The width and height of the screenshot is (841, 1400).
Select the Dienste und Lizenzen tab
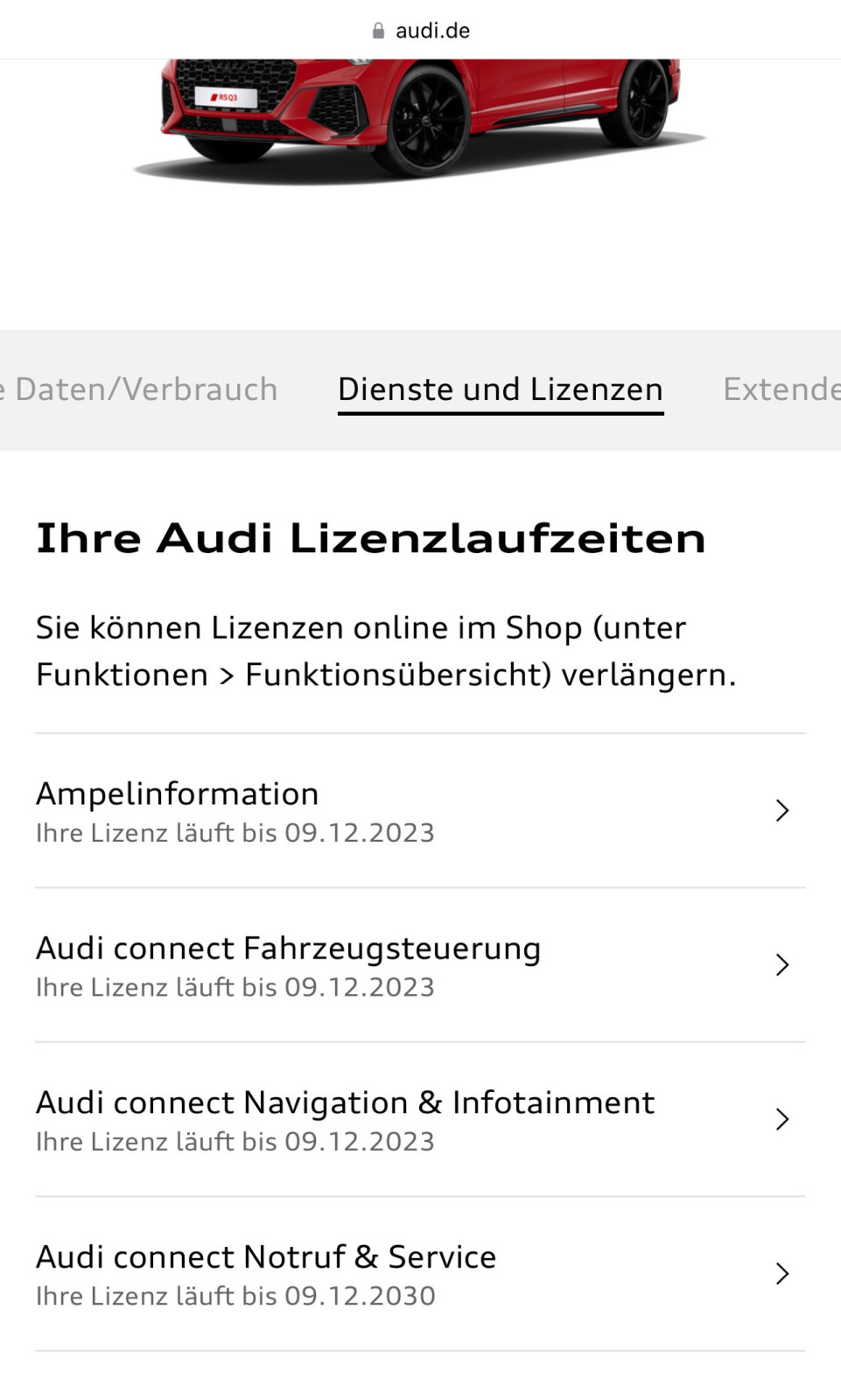click(x=500, y=388)
